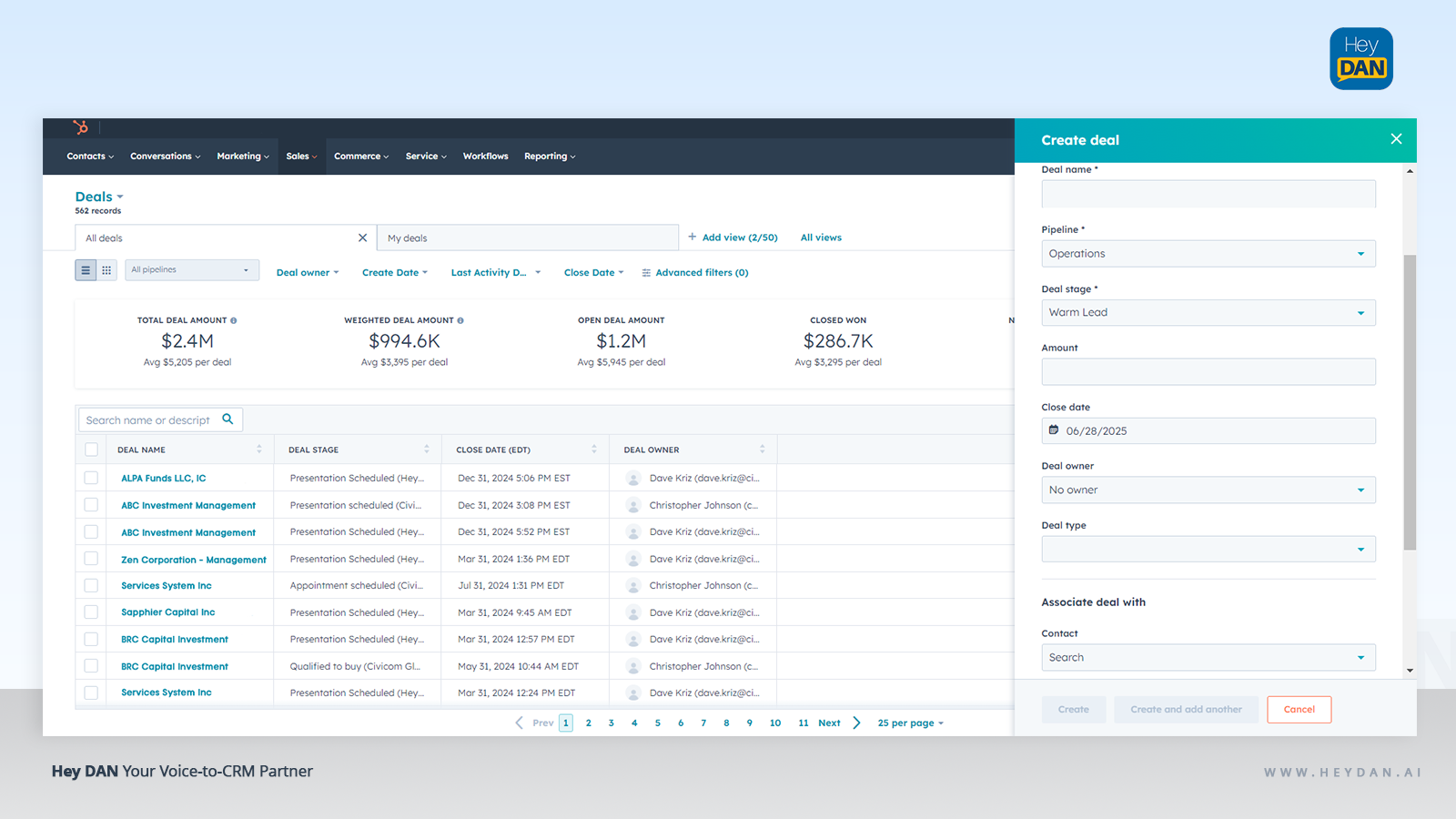Check the select-all checkbox in table header
Viewport: 1456px width, 819px height.
[91, 449]
